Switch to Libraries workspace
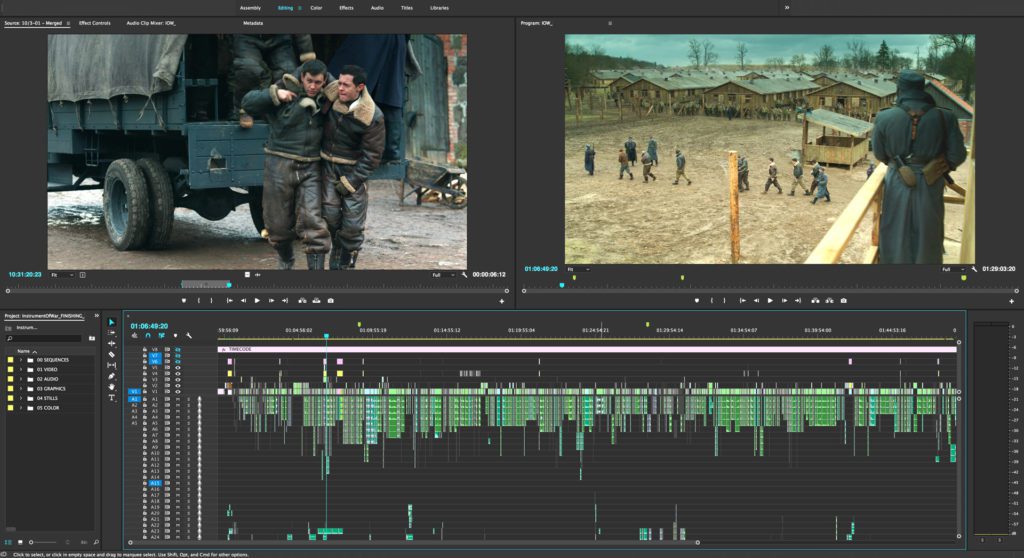This screenshot has width=1024, height=558. click(439, 8)
